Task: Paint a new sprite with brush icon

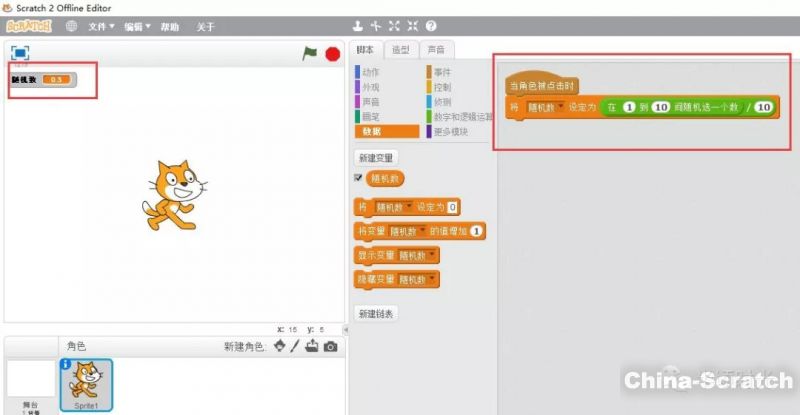Action: pos(295,346)
